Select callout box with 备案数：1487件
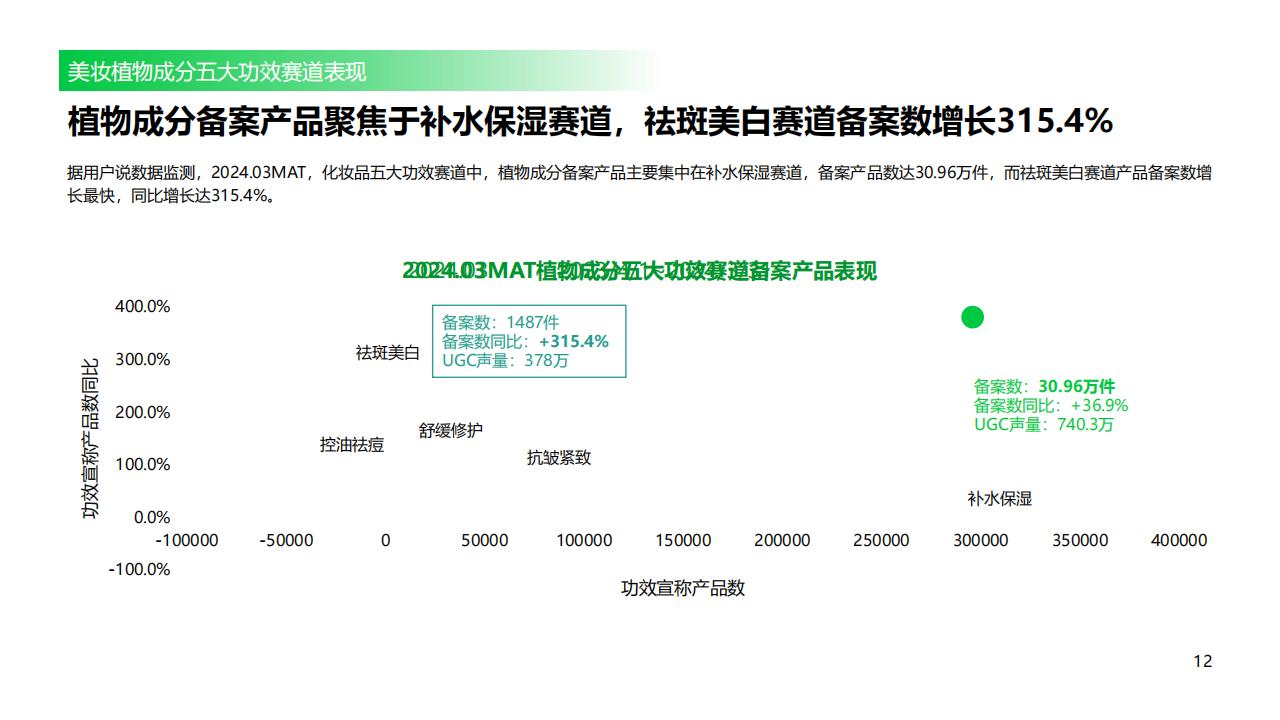This screenshot has width=1280, height=720. click(529, 341)
